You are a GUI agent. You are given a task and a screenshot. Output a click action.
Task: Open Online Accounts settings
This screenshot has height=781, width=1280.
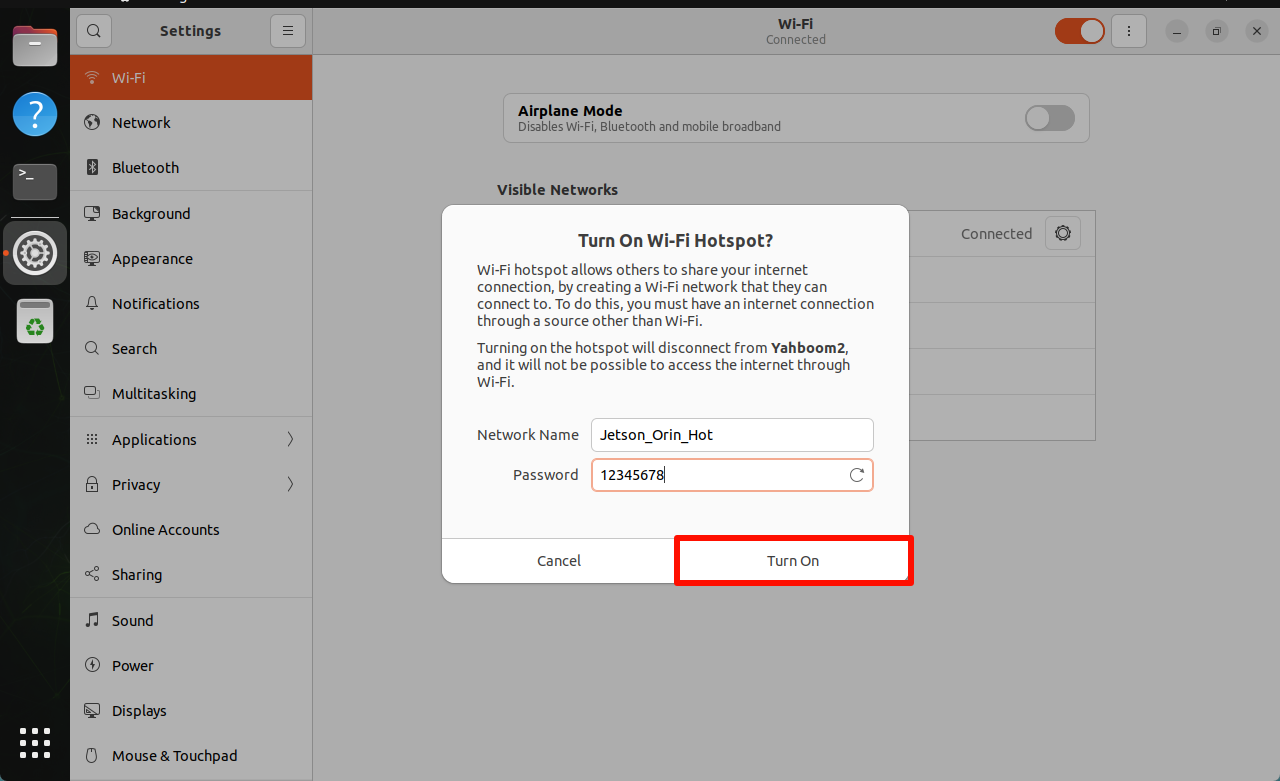191,529
